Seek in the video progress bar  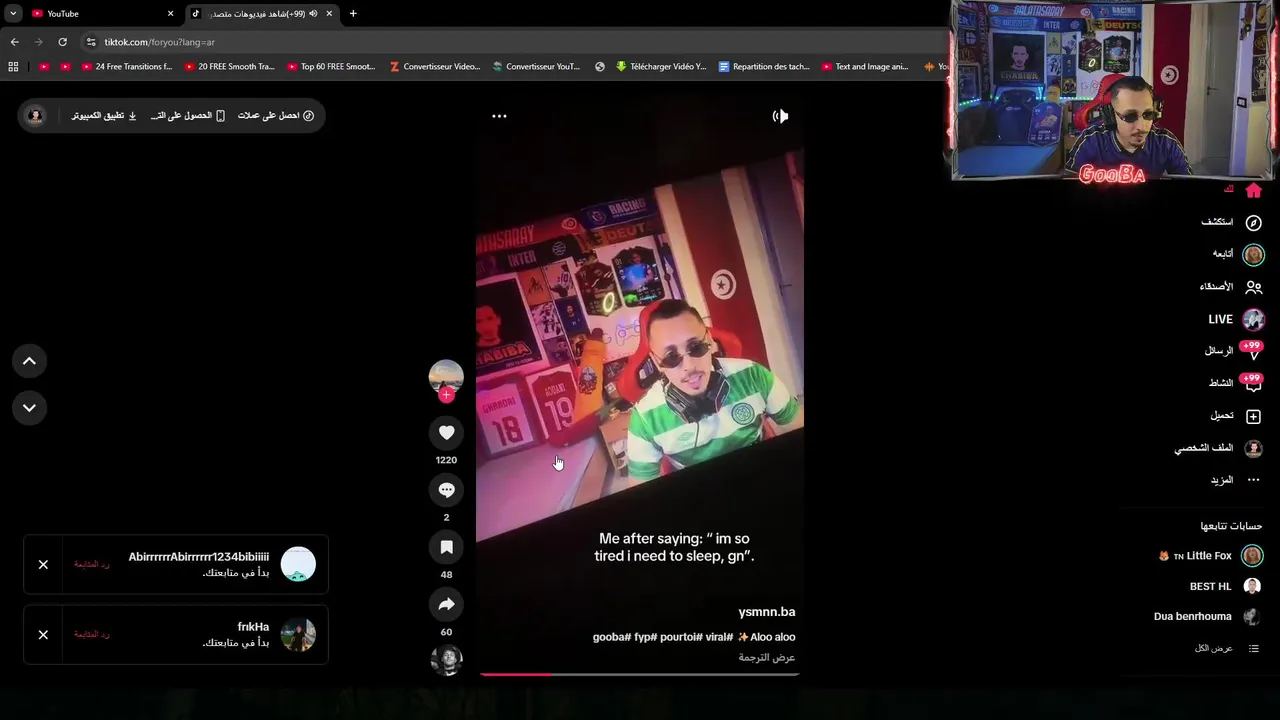coord(639,675)
